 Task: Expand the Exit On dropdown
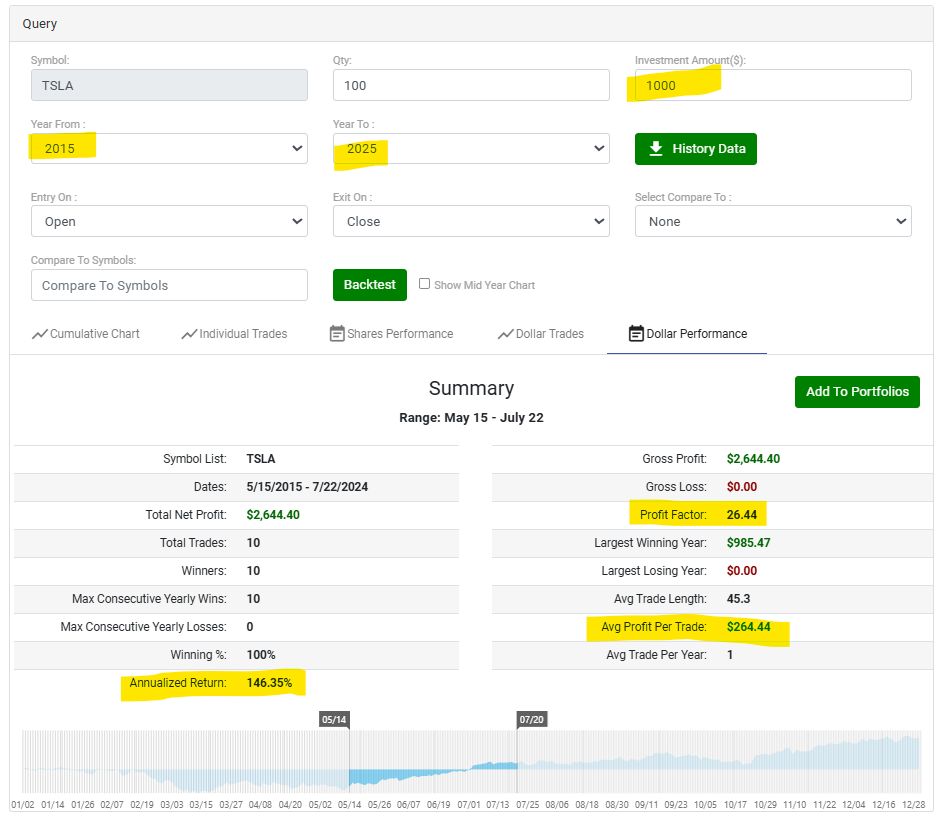(x=471, y=221)
